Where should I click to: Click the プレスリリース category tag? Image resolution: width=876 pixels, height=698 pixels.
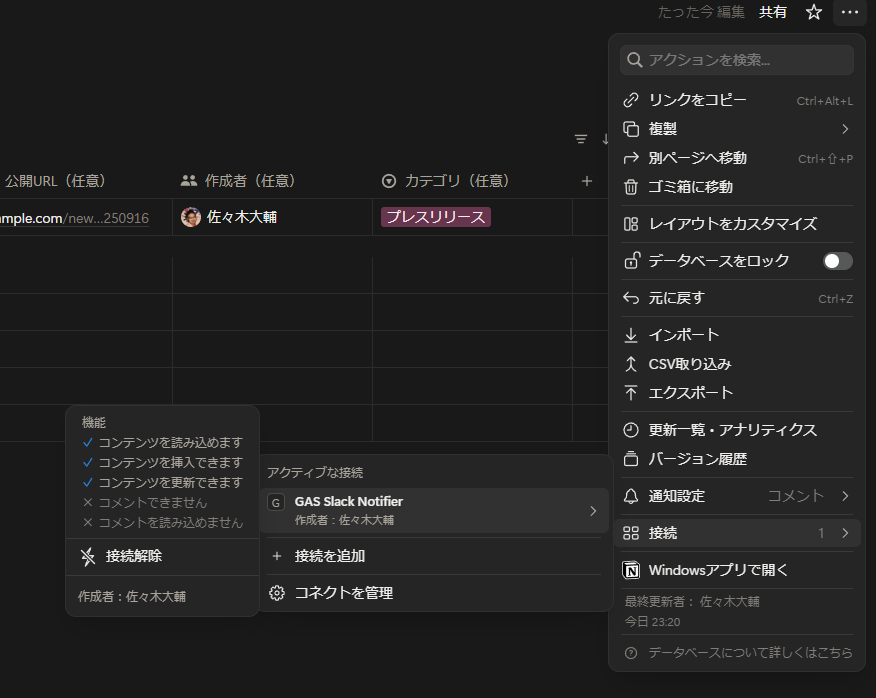coord(436,217)
